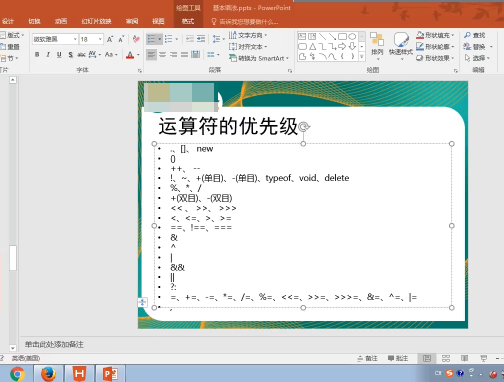Toggle italic formatting

pyautogui.click(x=48, y=55)
